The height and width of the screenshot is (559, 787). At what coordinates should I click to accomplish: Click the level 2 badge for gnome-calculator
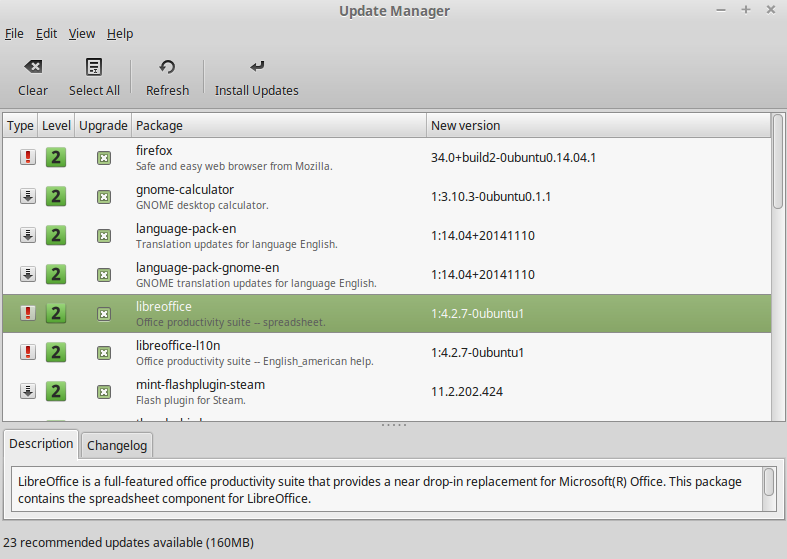(56, 197)
